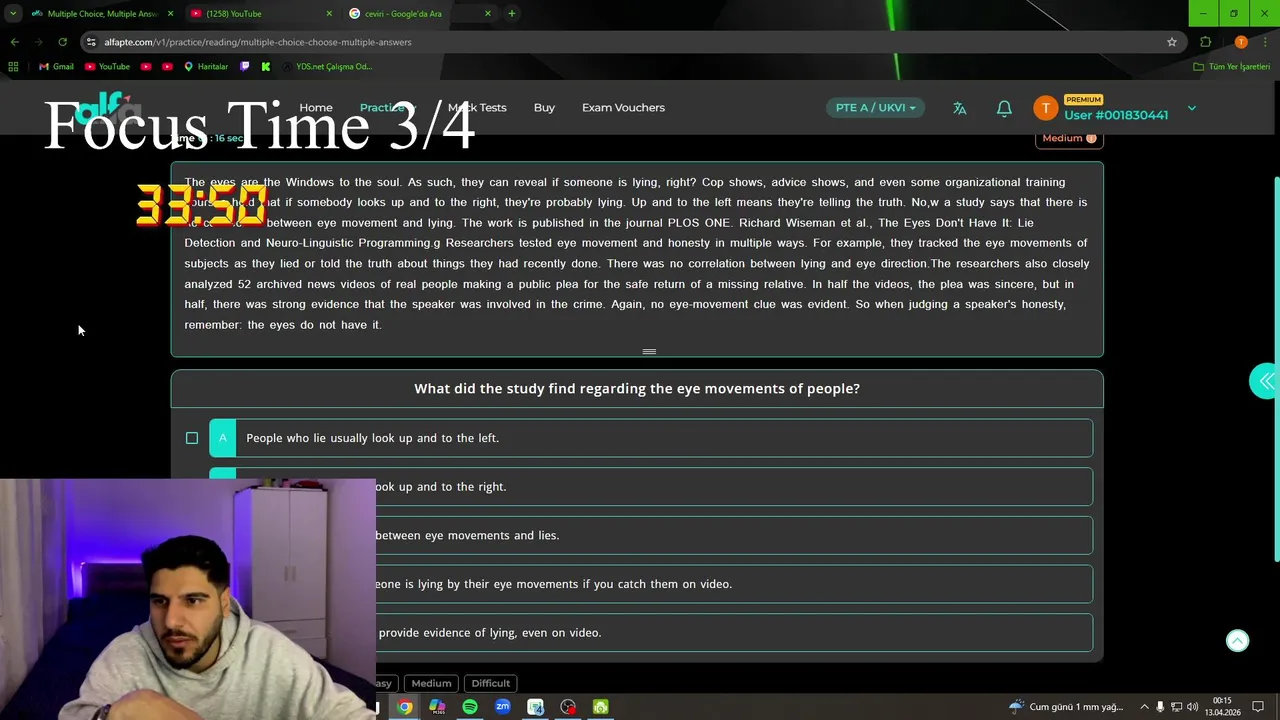Click the page vertical scrollbar
1280x720 pixels.
(x=1275, y=370)
